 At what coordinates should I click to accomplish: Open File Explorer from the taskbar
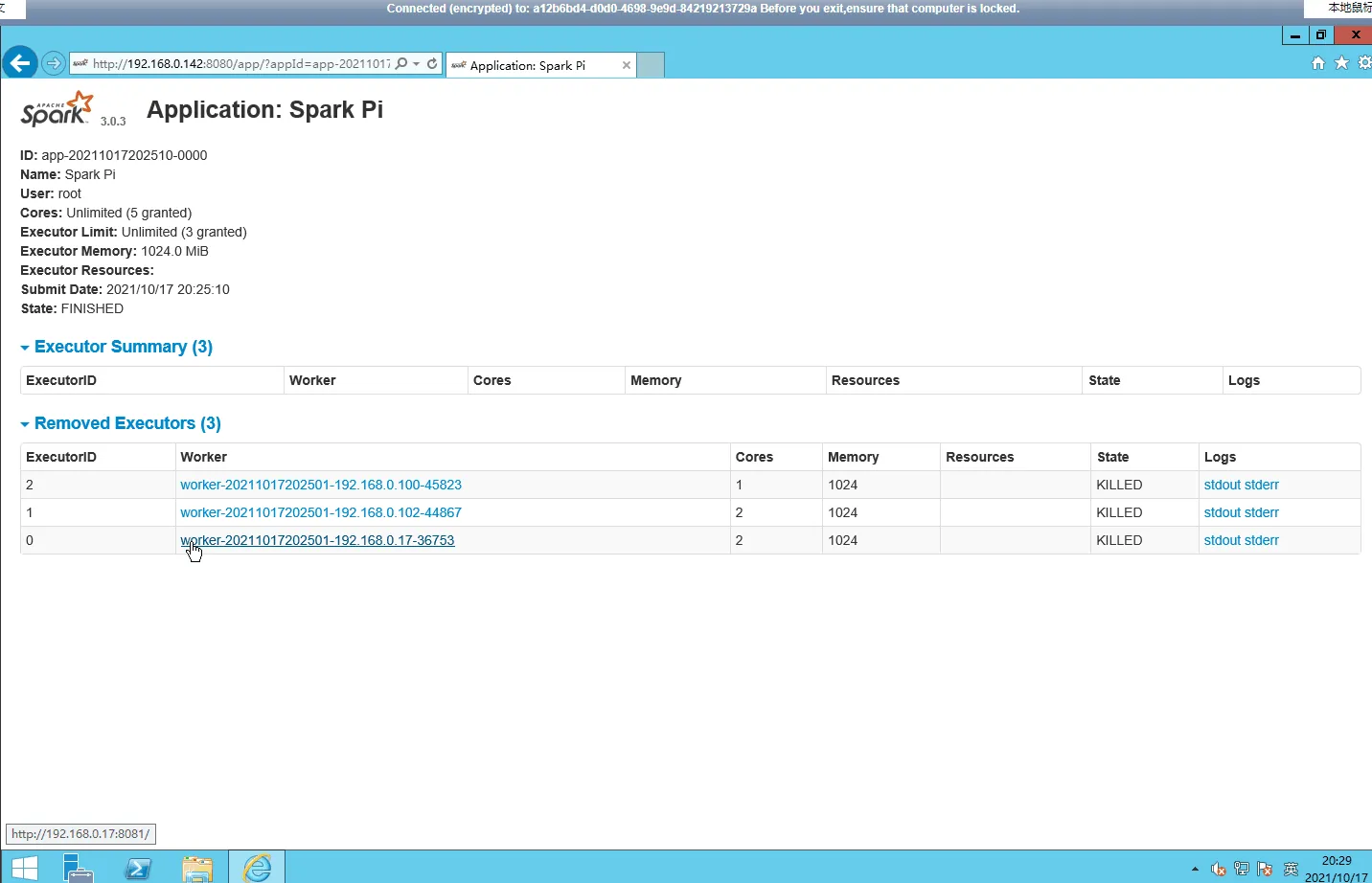[x=197, y=868]
